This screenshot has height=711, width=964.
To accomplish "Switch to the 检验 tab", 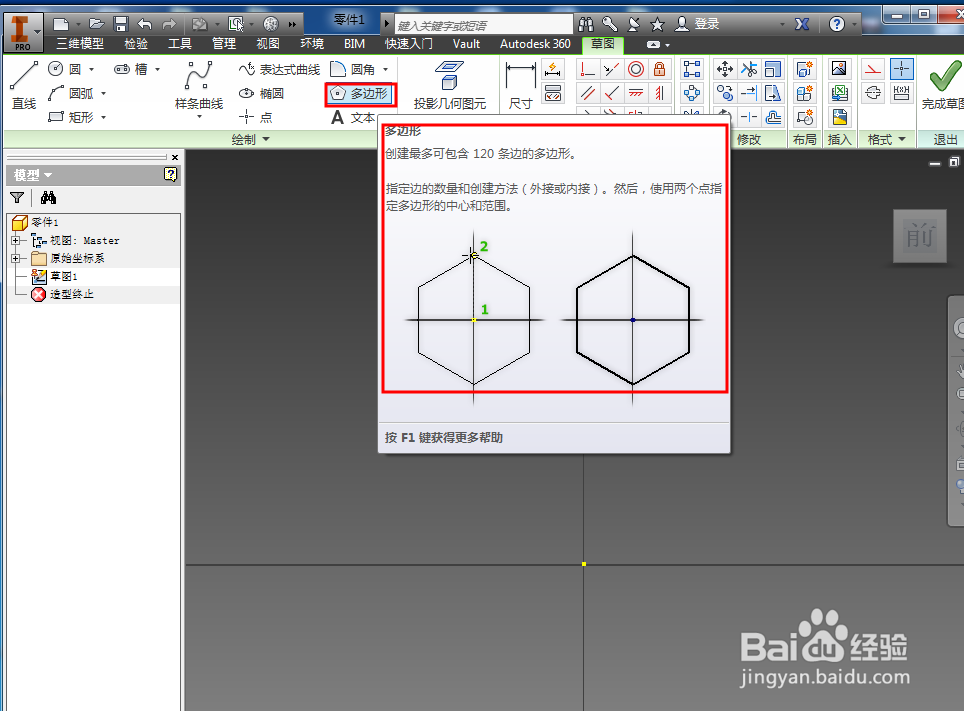I will (136, 44).
